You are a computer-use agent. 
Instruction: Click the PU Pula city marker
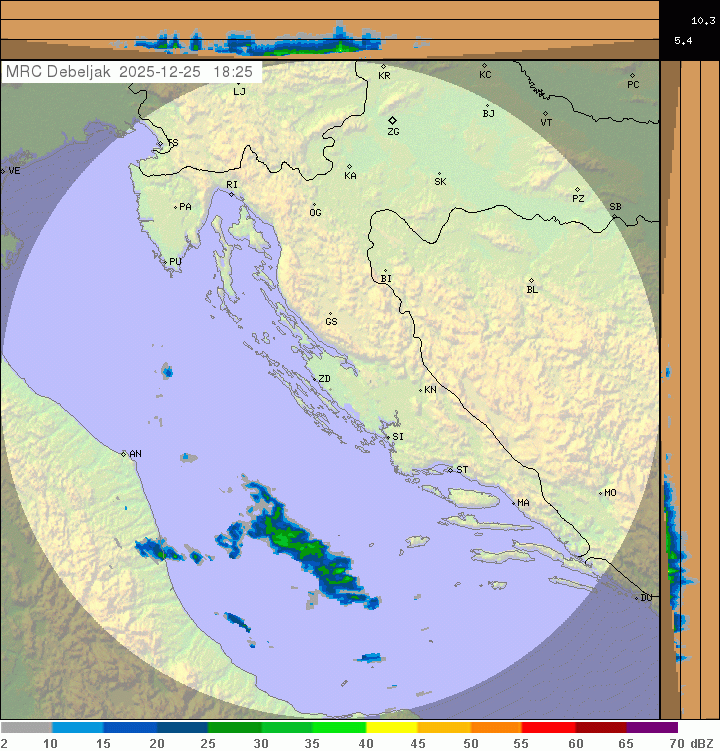(165, 262)
